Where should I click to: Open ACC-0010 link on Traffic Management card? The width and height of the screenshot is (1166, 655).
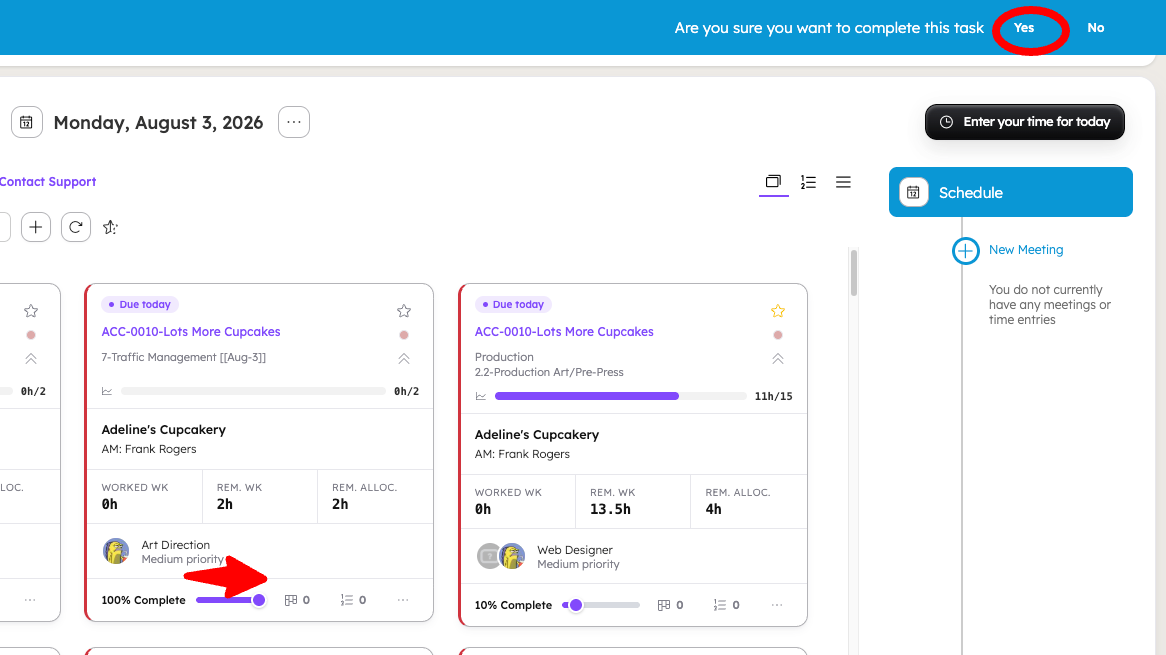191,332
